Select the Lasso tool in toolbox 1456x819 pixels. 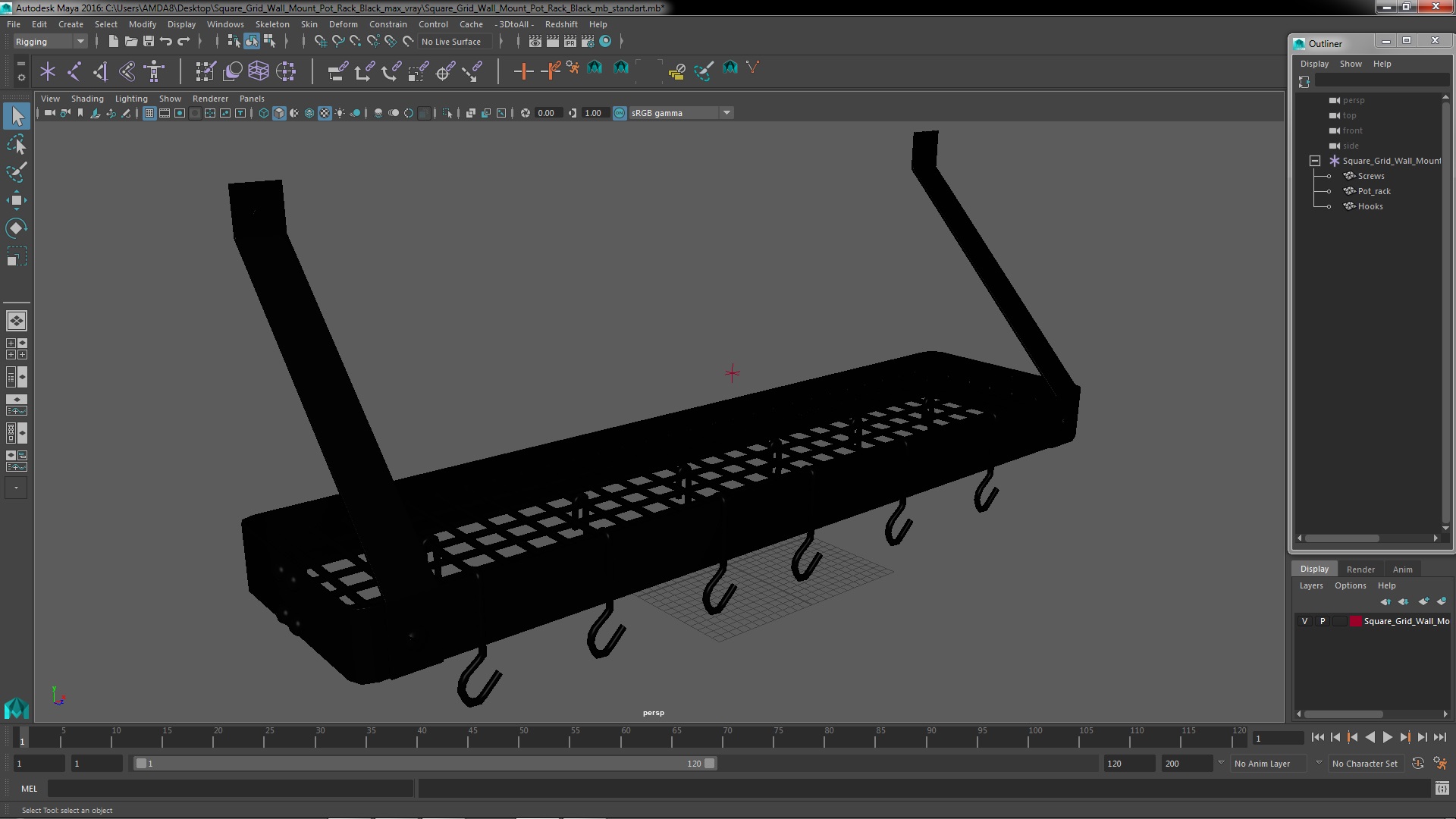click(17, 144)
